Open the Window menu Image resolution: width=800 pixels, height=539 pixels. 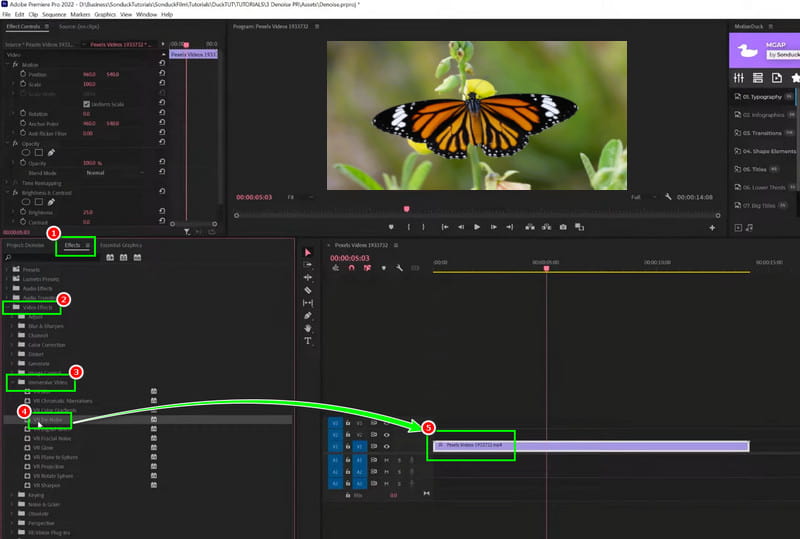(x=146, y=15)
